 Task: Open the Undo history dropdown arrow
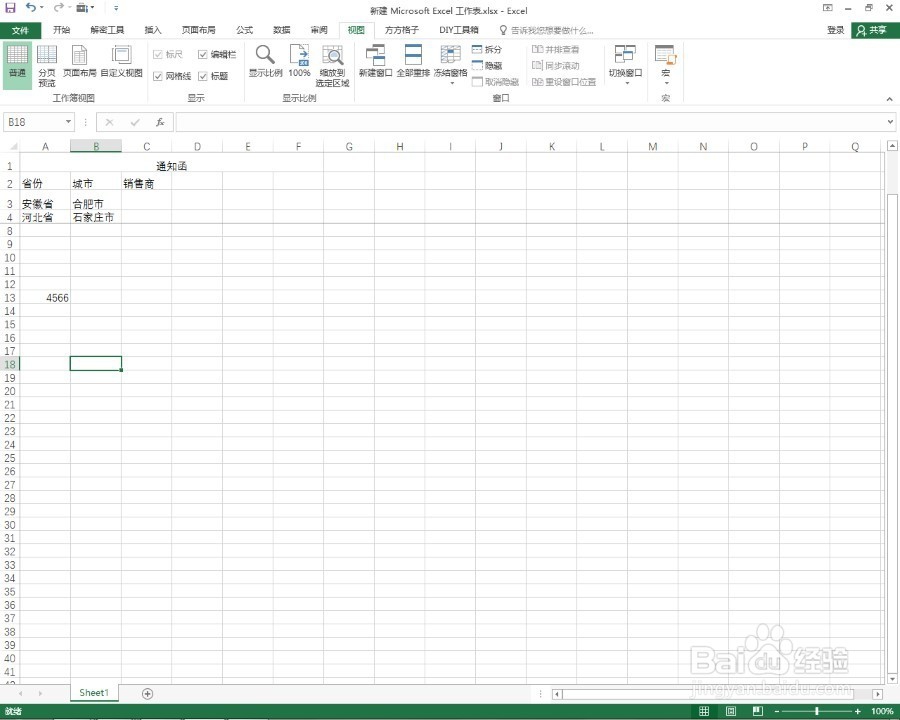(42, 7)
